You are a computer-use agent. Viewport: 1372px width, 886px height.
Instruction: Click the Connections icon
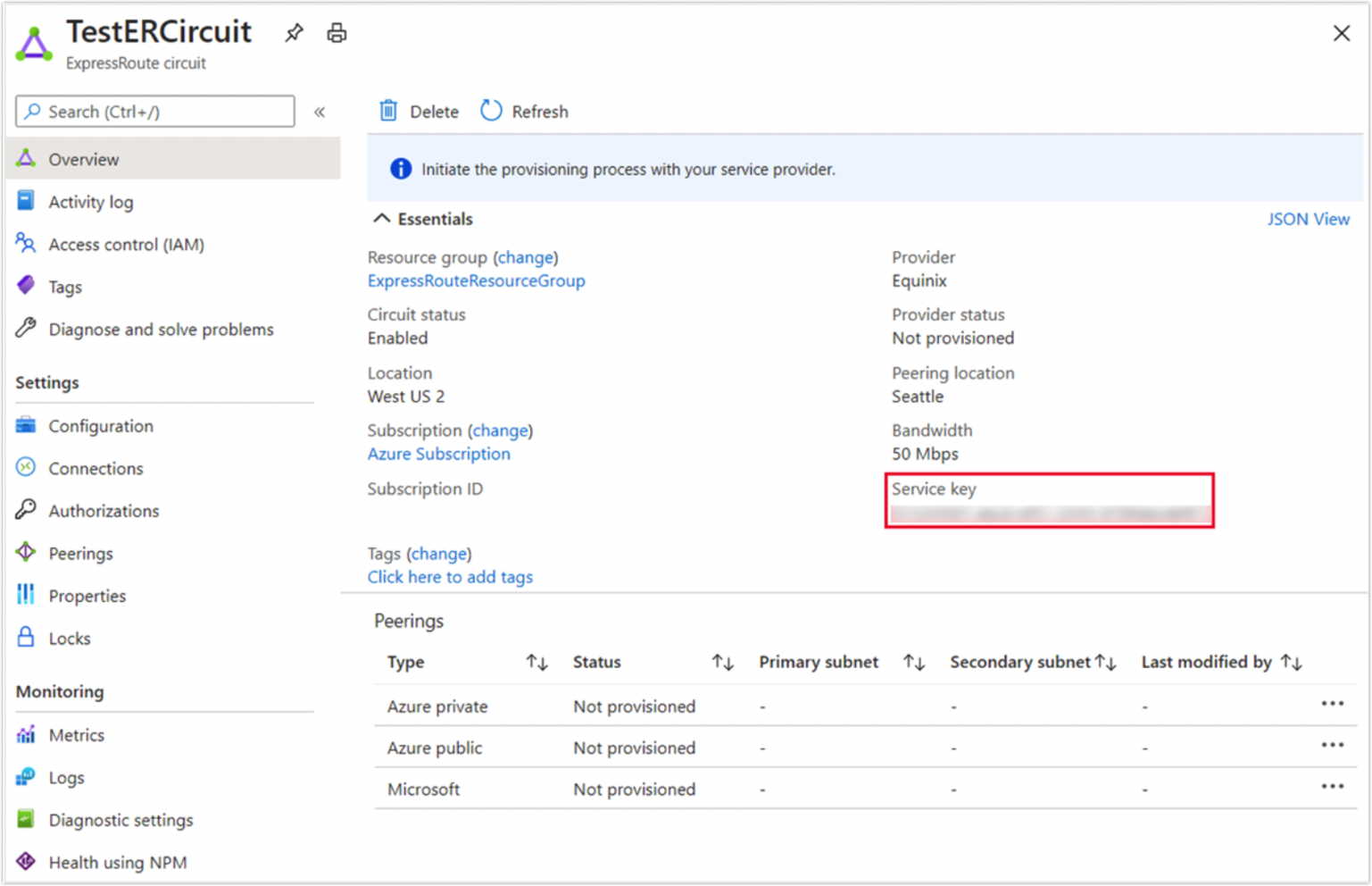26,466
